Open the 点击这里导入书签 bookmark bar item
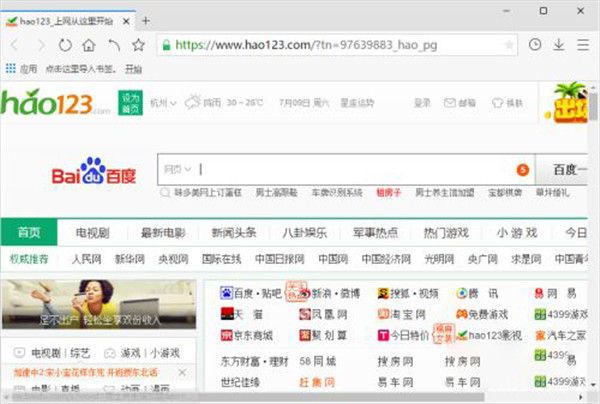This screenshot has width=600, height=404. [80, 69]
